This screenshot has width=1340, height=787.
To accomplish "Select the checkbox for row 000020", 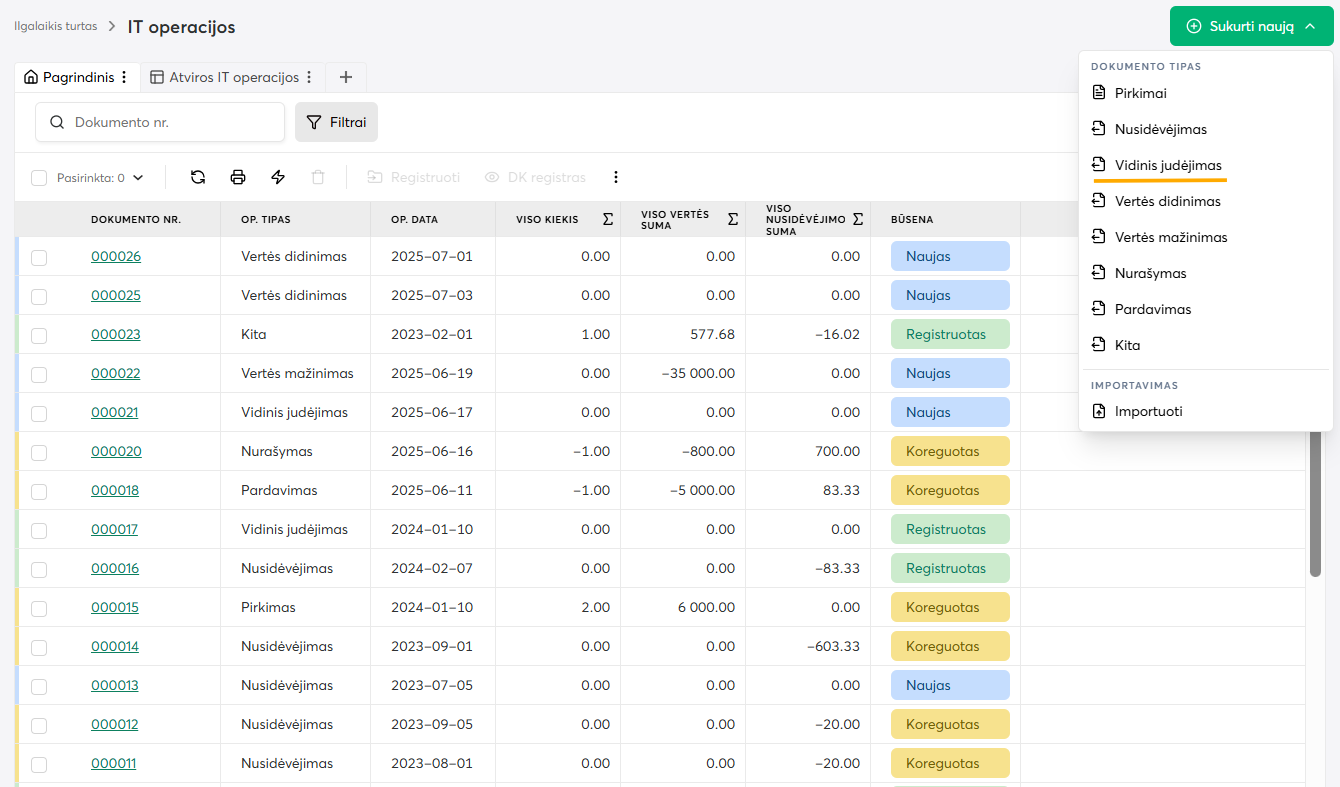I will coord(39,452).
